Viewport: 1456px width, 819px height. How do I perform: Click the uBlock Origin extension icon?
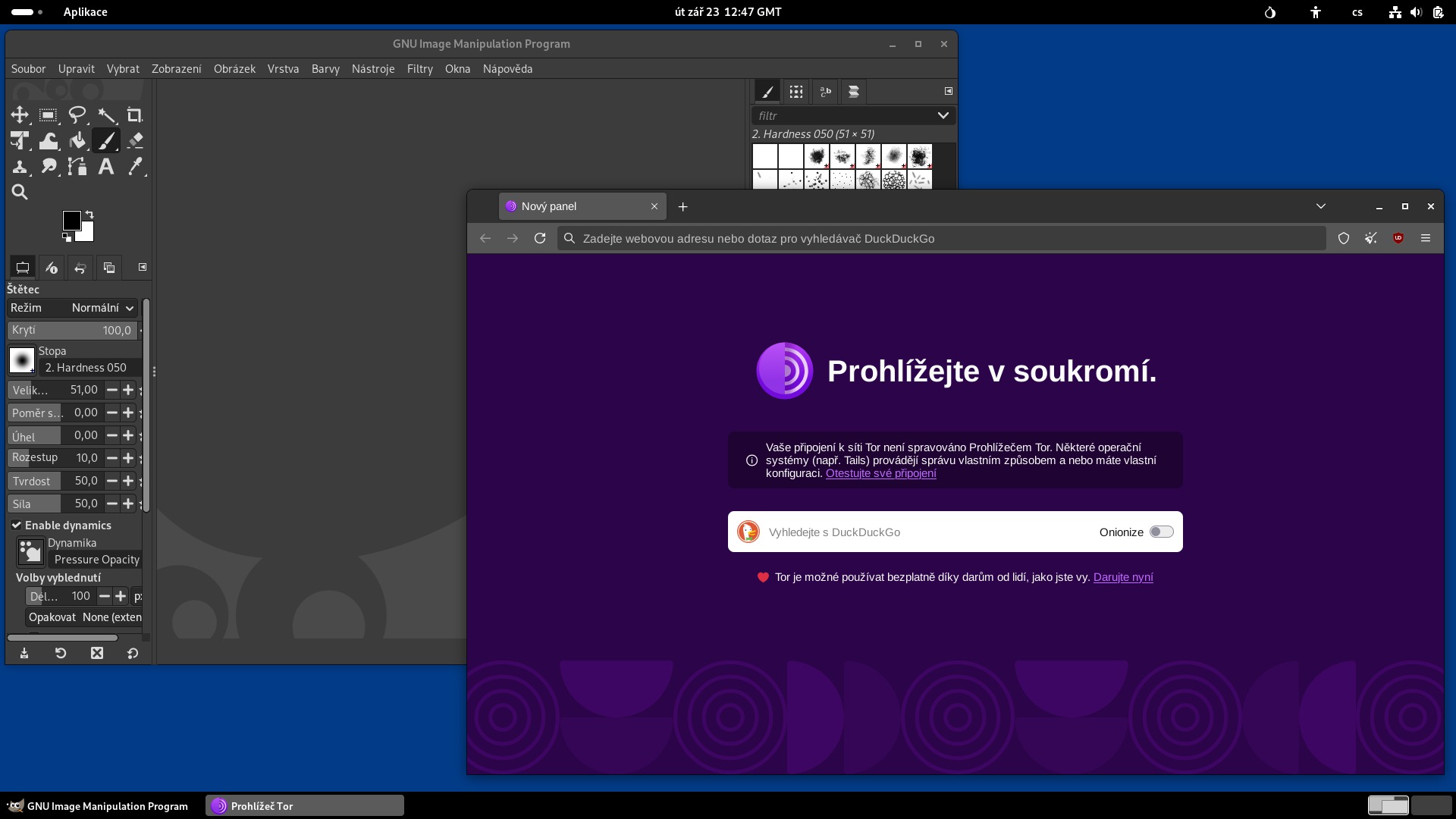(x=1398, y=238)
